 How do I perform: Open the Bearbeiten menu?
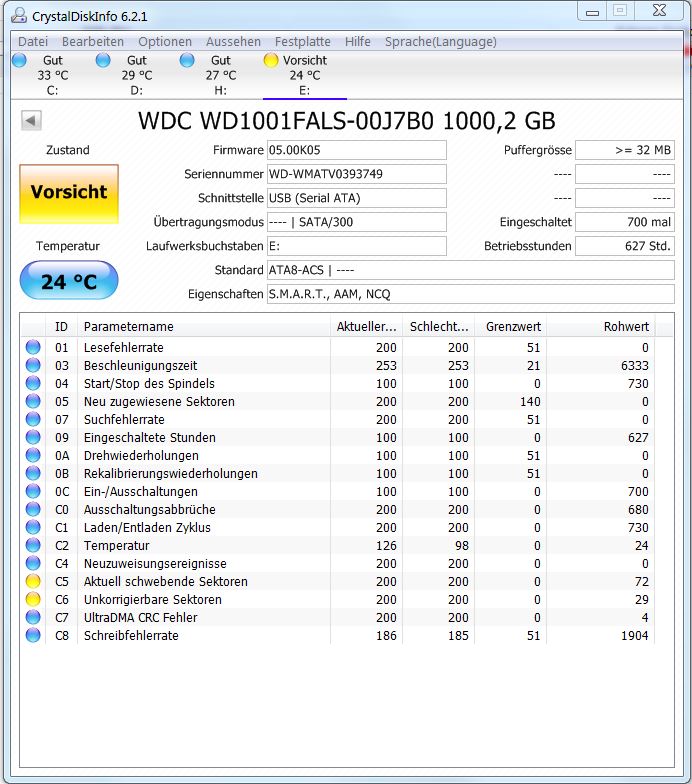(92, 42)
